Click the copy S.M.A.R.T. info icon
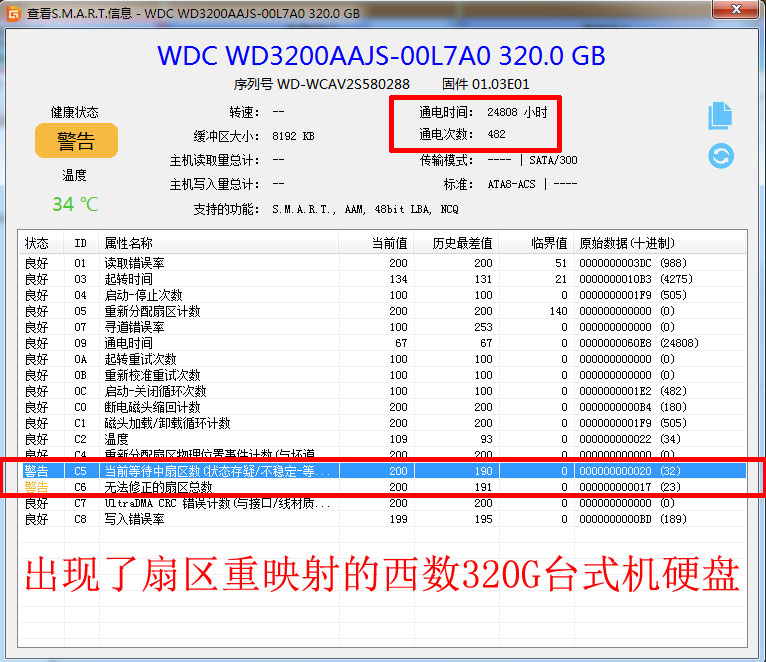Screen dimensions: 766x662 [720, 116]
